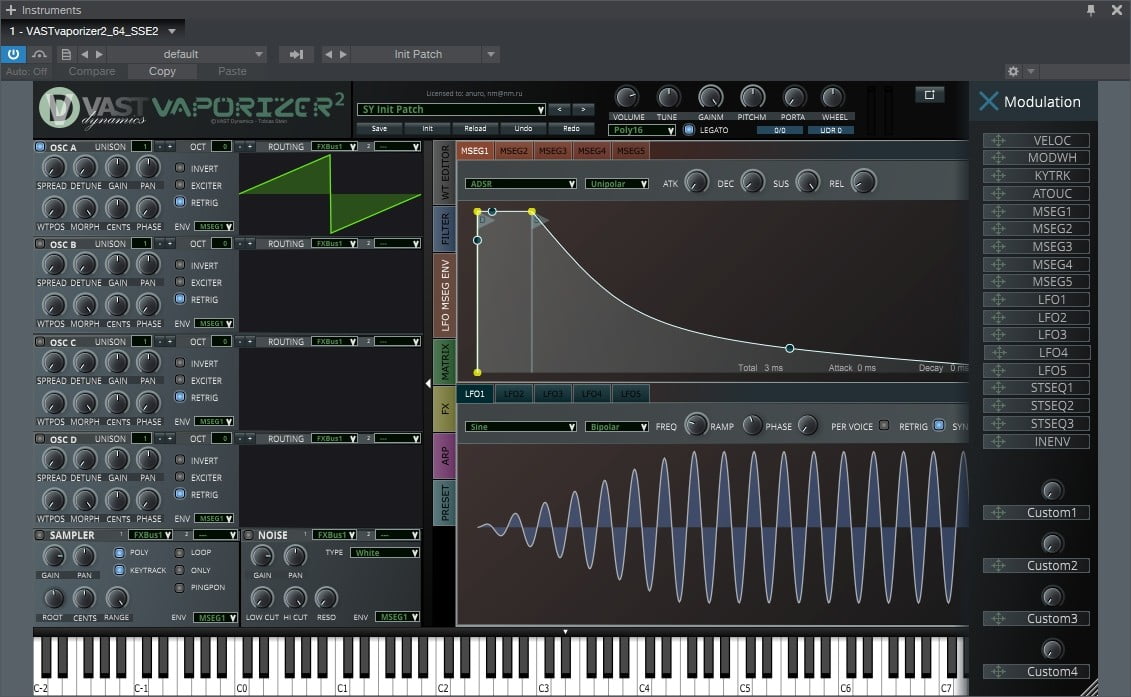Click the Undo button
The width and height of the screenshot is (1131, 697).
tap(523, 128)
